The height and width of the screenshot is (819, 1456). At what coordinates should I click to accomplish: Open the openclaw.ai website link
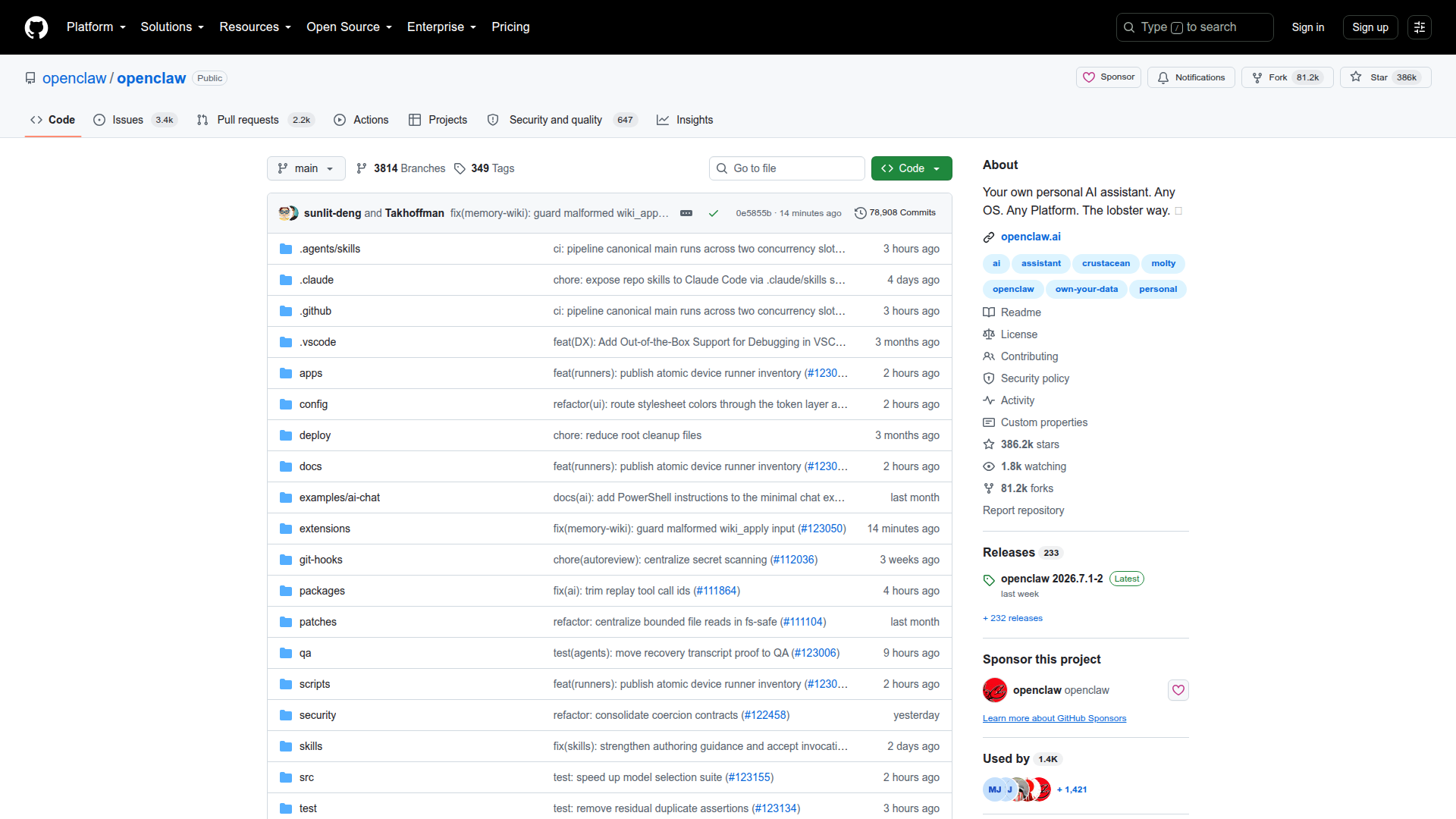coord(1031,237)
